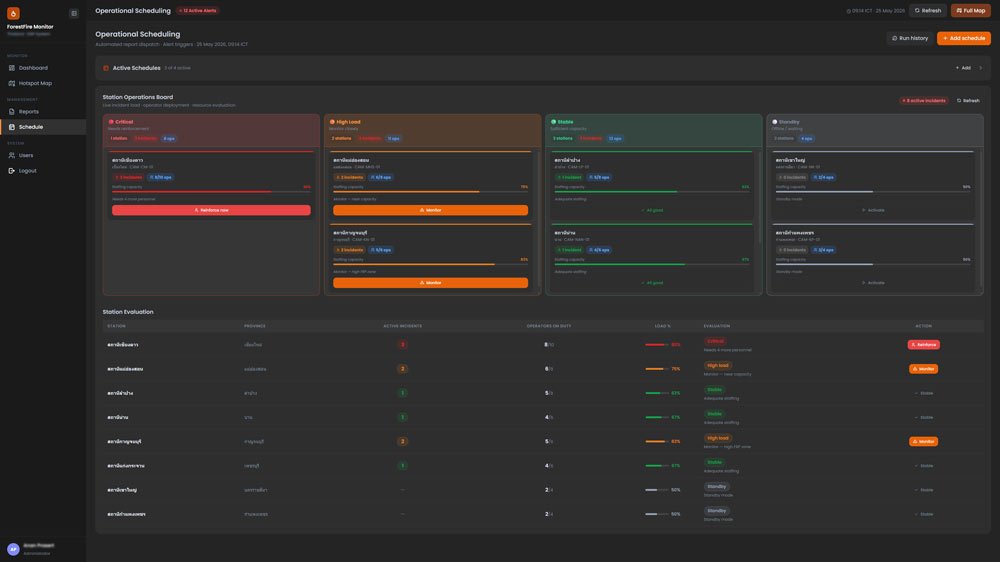Open the Reports document icon
Image resolution: width=1000 pixels, height=562 pixels.
pos(11,112)
